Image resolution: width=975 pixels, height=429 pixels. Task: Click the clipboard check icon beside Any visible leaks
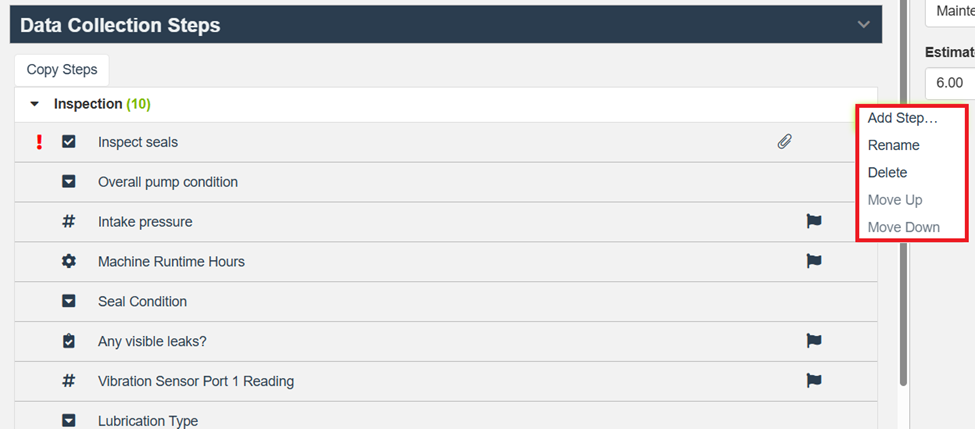click(69, 341)
